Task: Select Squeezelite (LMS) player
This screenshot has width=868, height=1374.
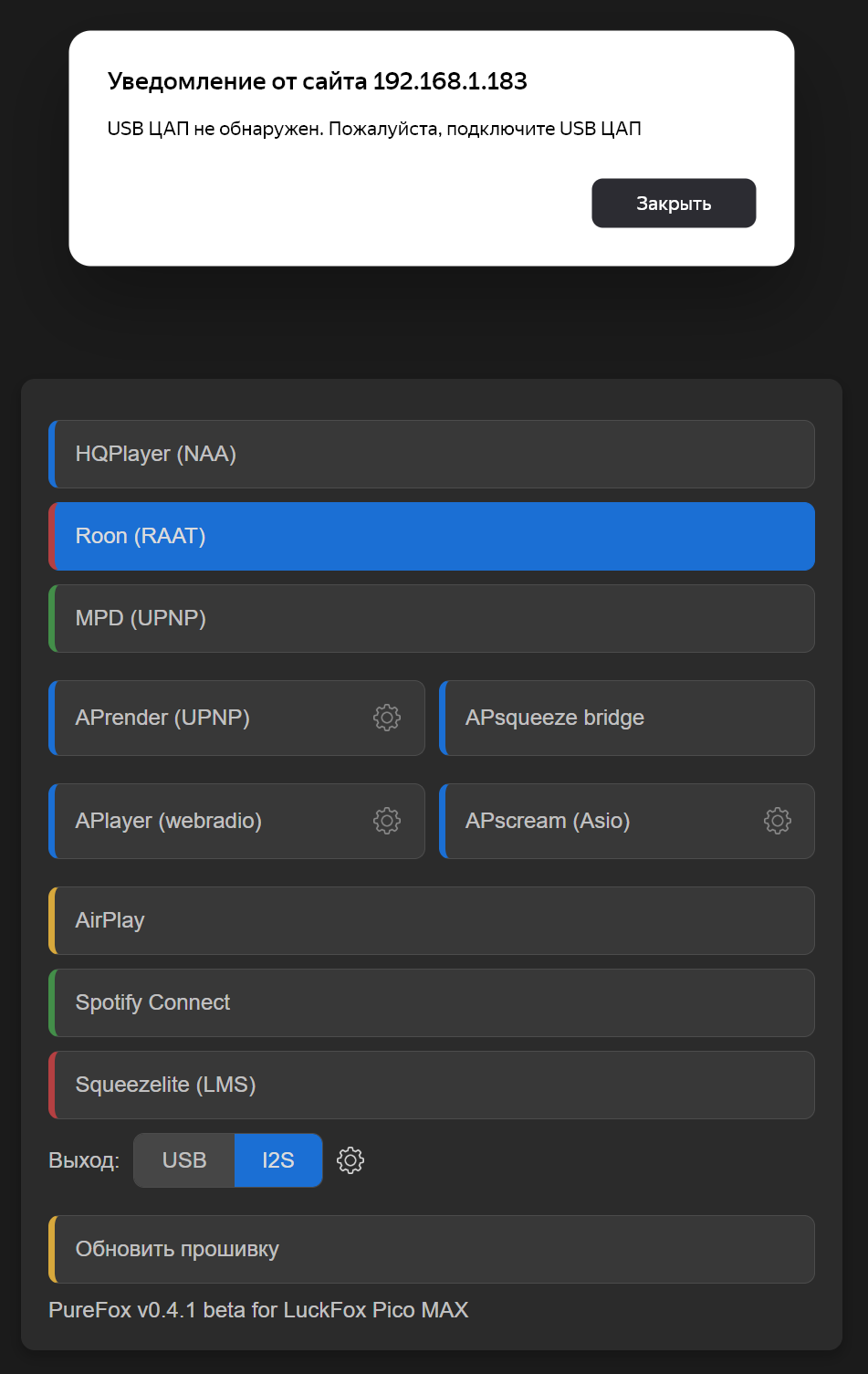Action: 431,1085
